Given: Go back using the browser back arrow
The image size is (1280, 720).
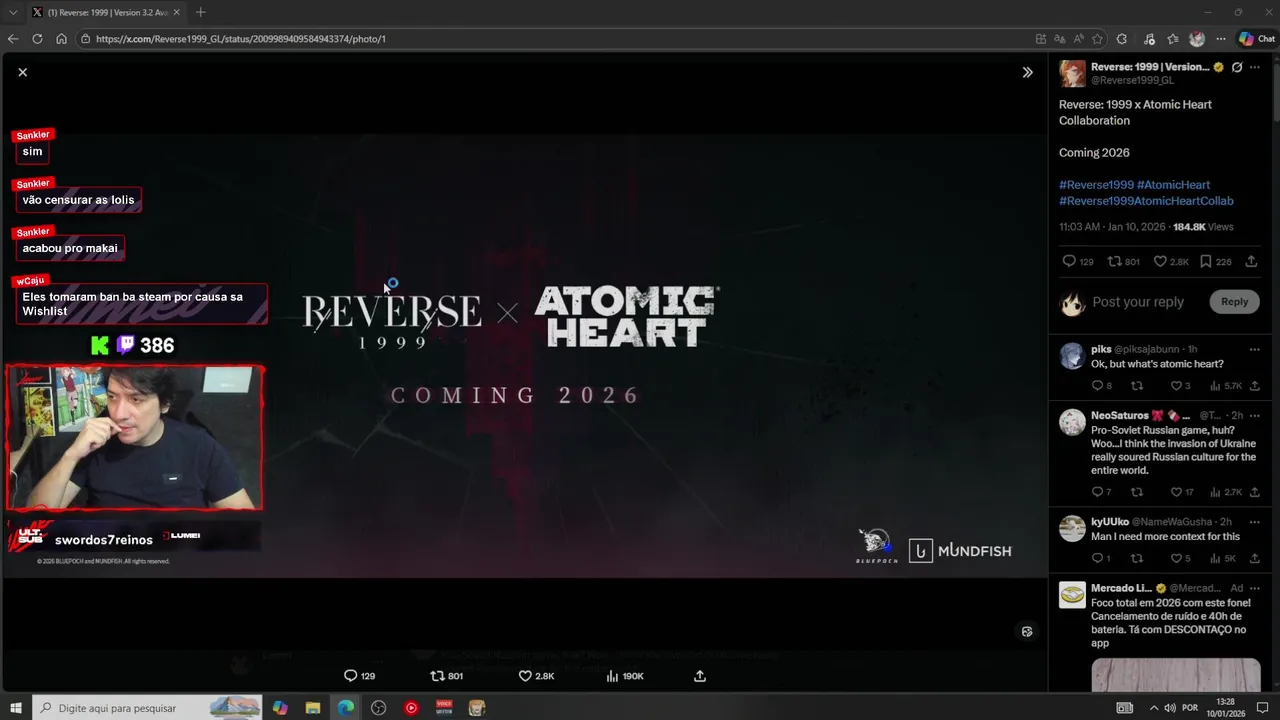Looking at the screenshot, I should click(x=13, y=39).
